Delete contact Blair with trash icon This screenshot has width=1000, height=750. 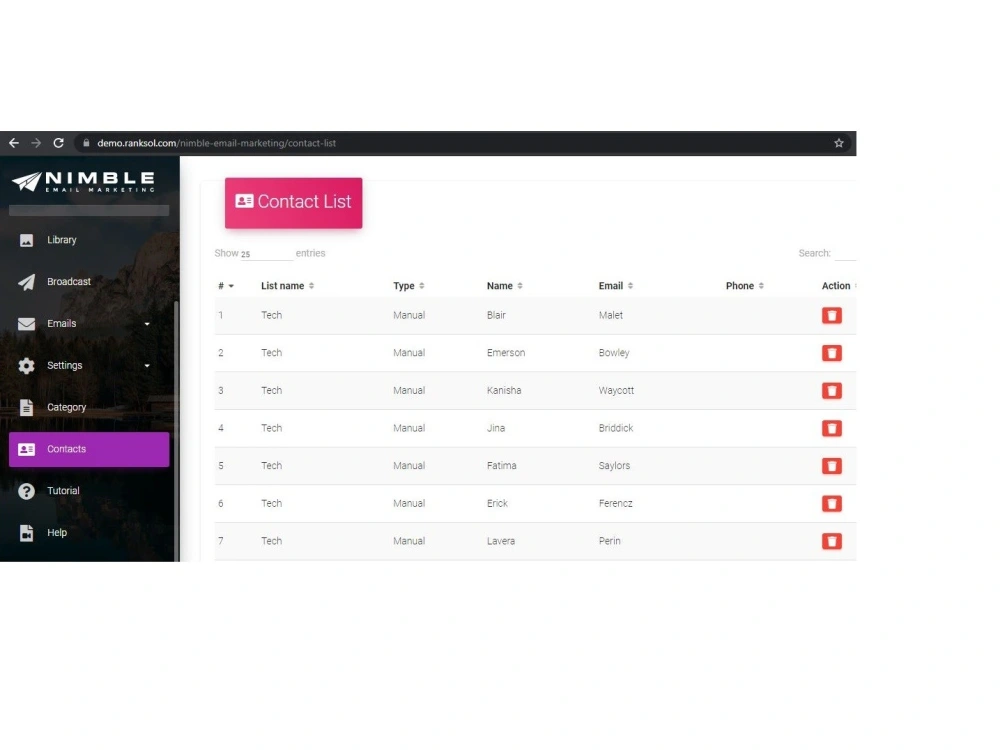click(832, 315)
